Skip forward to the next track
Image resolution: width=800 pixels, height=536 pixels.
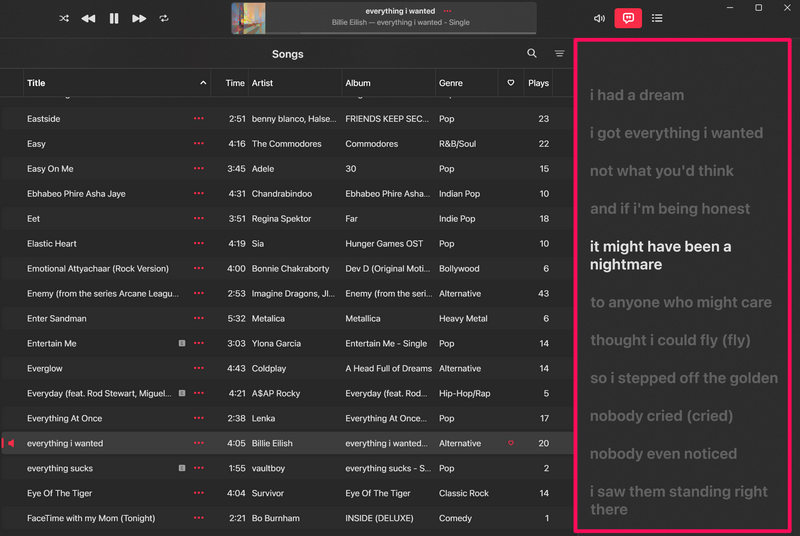[139, 18]
